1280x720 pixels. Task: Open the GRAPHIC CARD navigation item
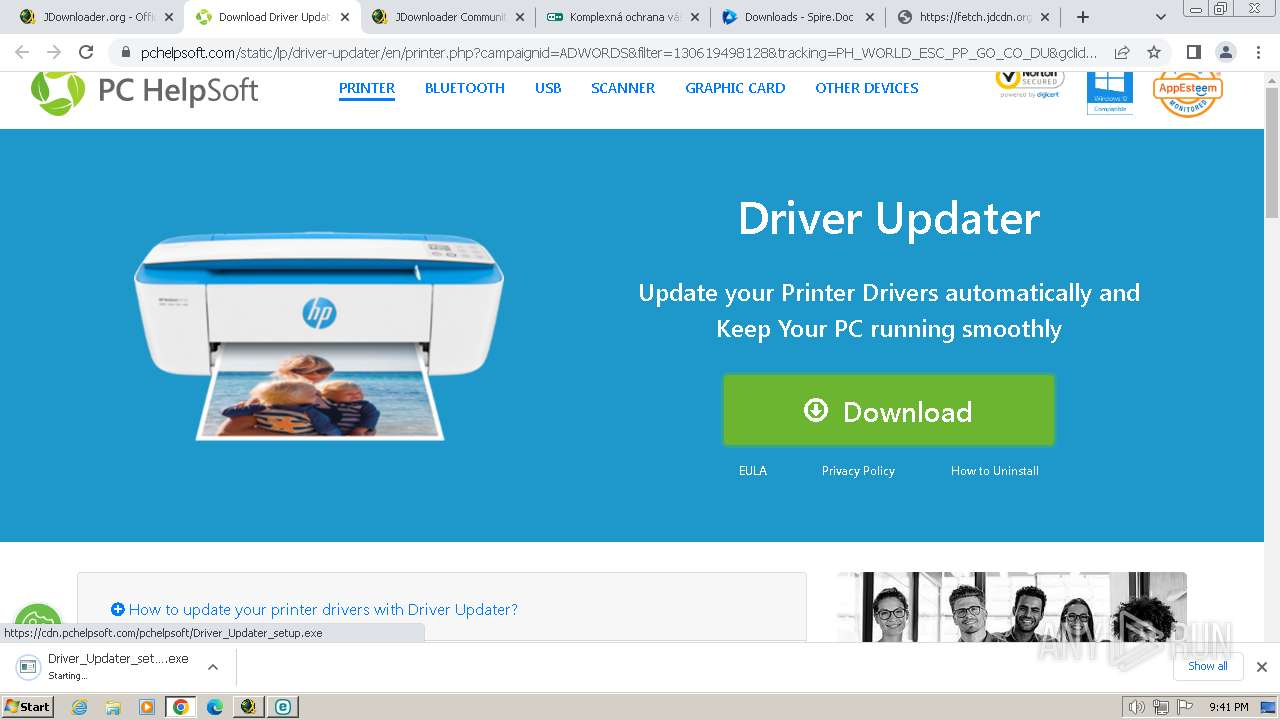click(x=735, y=88)
